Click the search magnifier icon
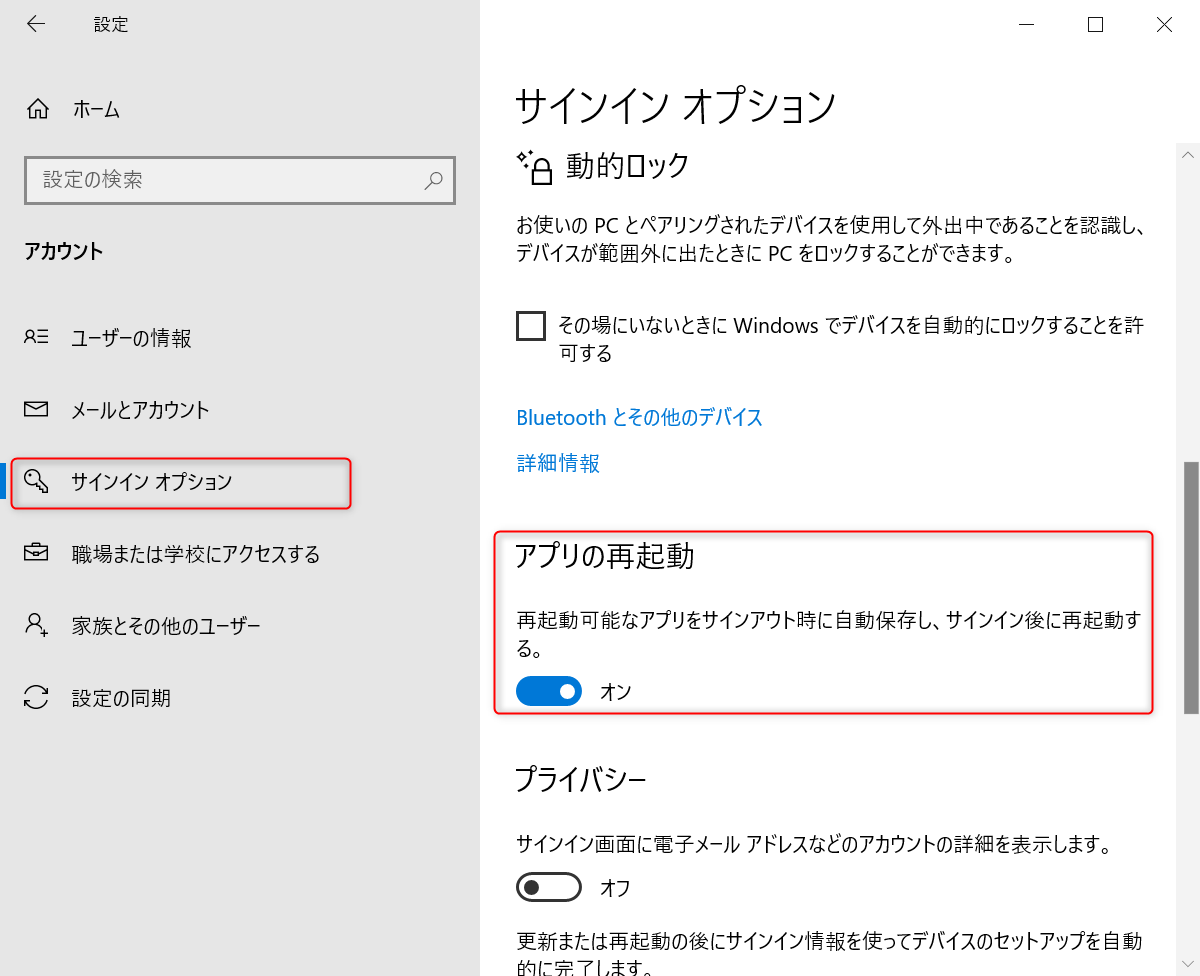The image size is (1200, 976). 433,181
